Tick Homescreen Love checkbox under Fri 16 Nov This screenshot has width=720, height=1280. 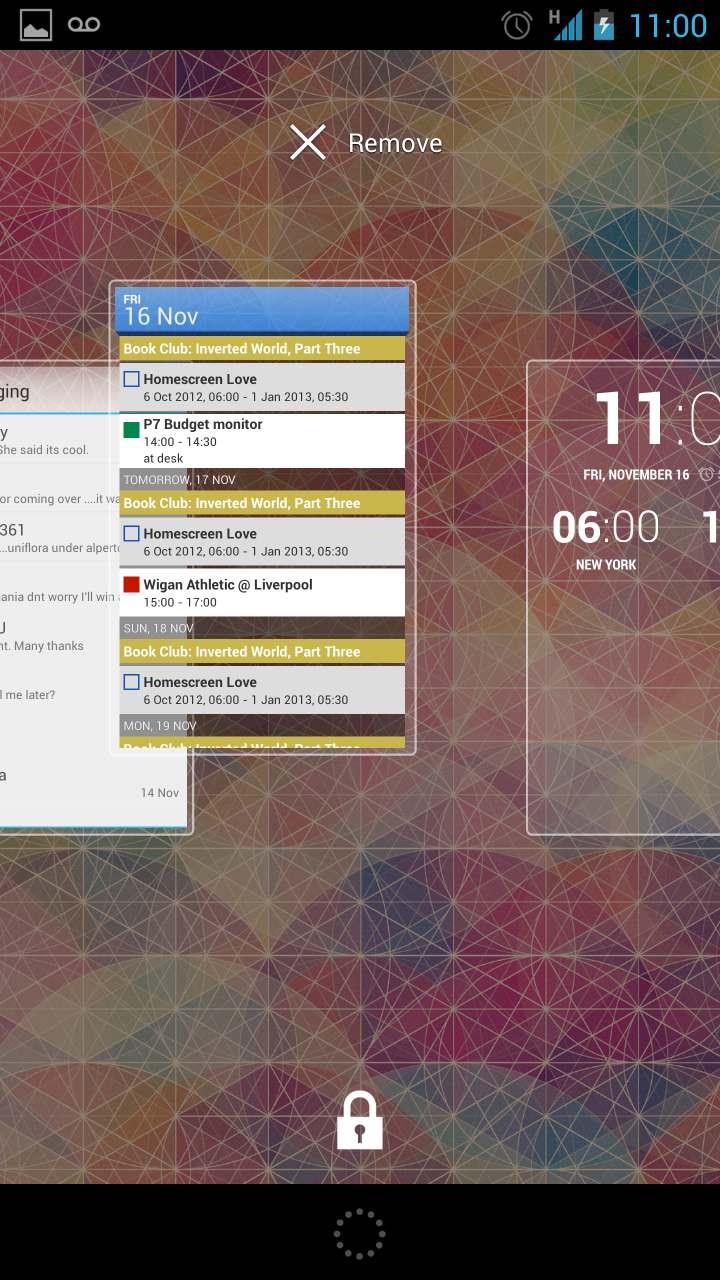[131, 379]
